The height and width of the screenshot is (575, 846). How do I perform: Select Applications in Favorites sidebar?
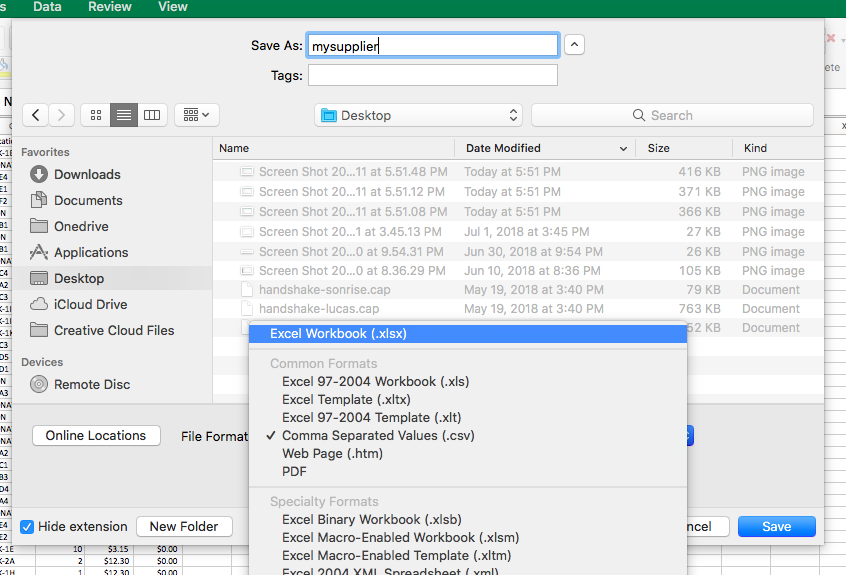pos(90,252)
